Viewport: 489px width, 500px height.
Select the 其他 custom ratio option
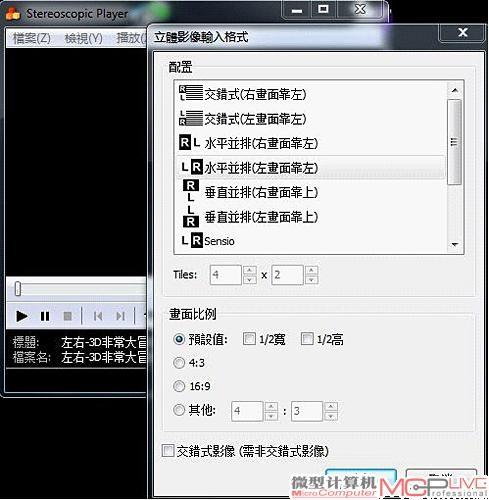click(x=179, y=410)
